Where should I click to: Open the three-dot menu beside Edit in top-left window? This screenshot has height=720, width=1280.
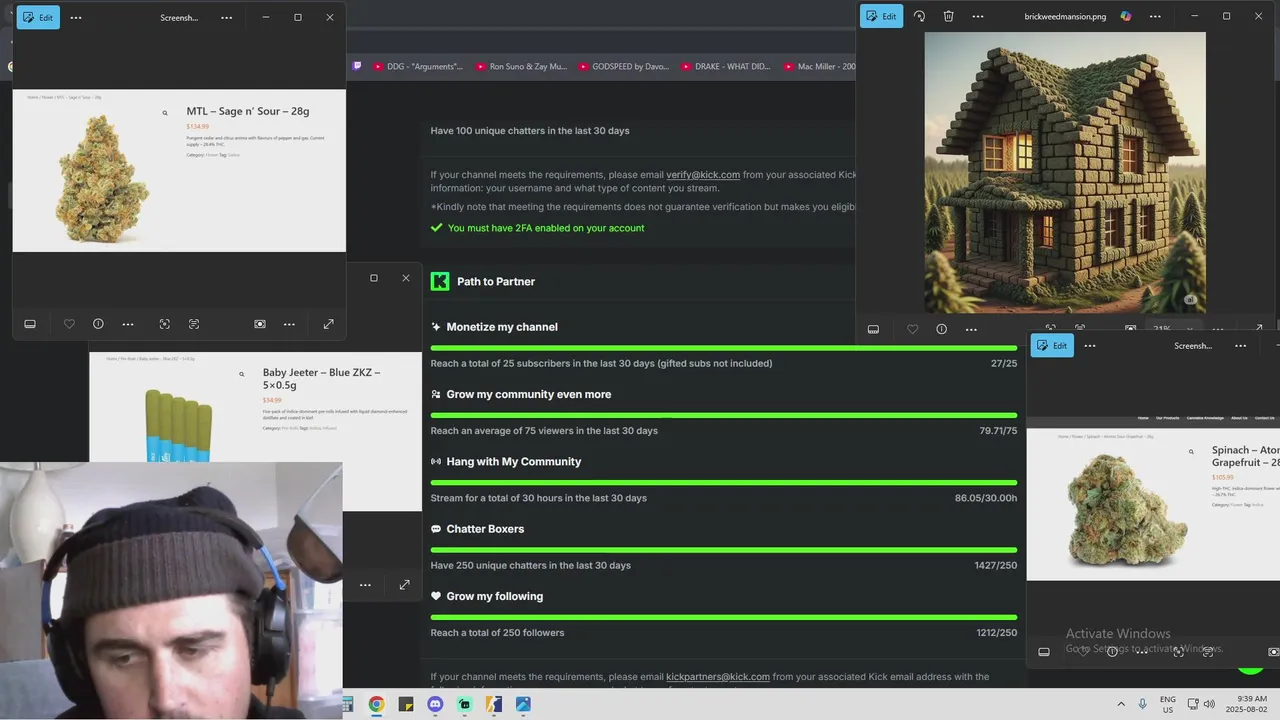[76, 17]
